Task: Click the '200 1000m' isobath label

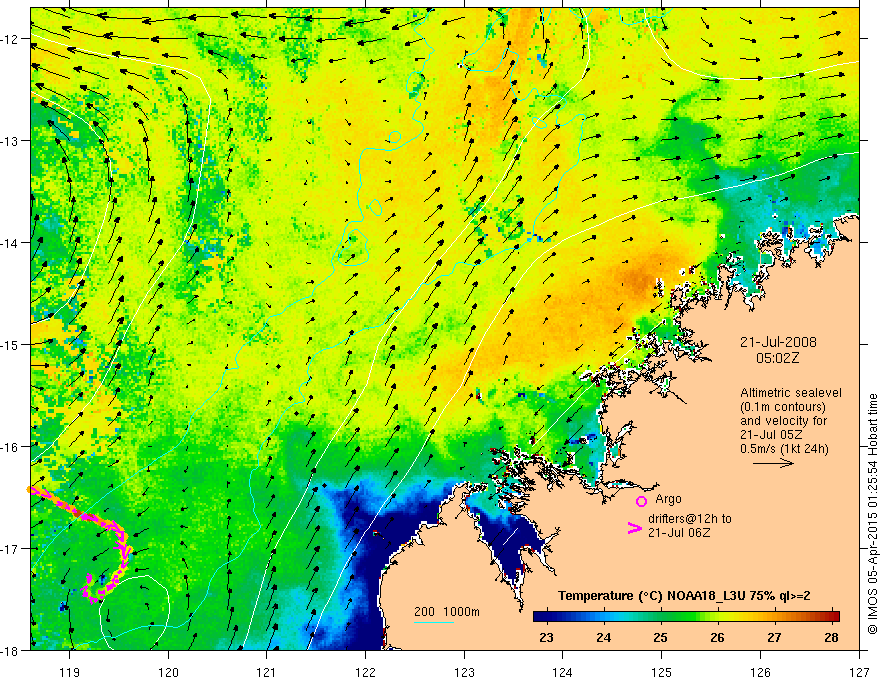Action: [x=447, y=612]
